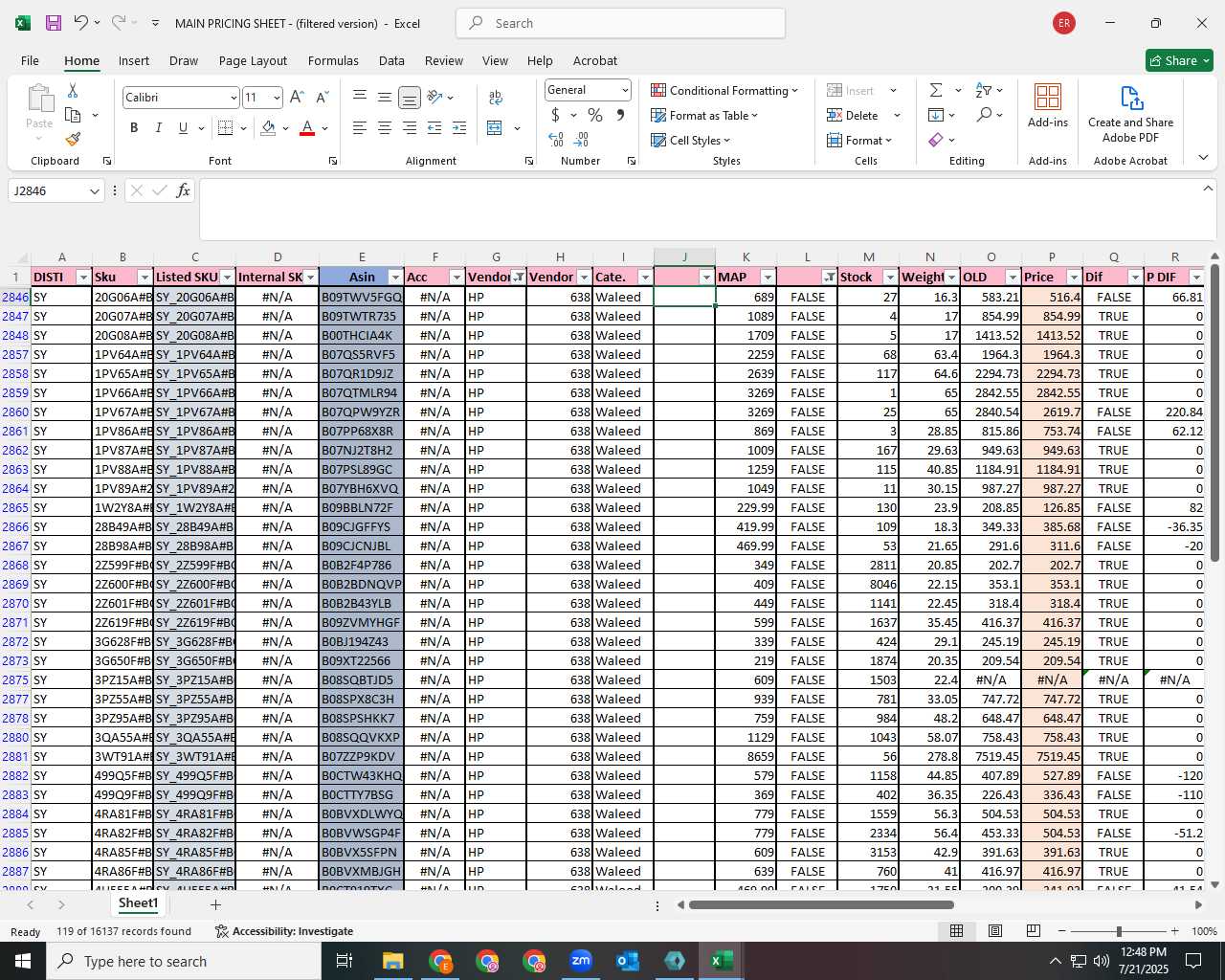
Task: Click Accessibility: Investigate in status bar
Action: pyautogui.click(x=284, y=931)
